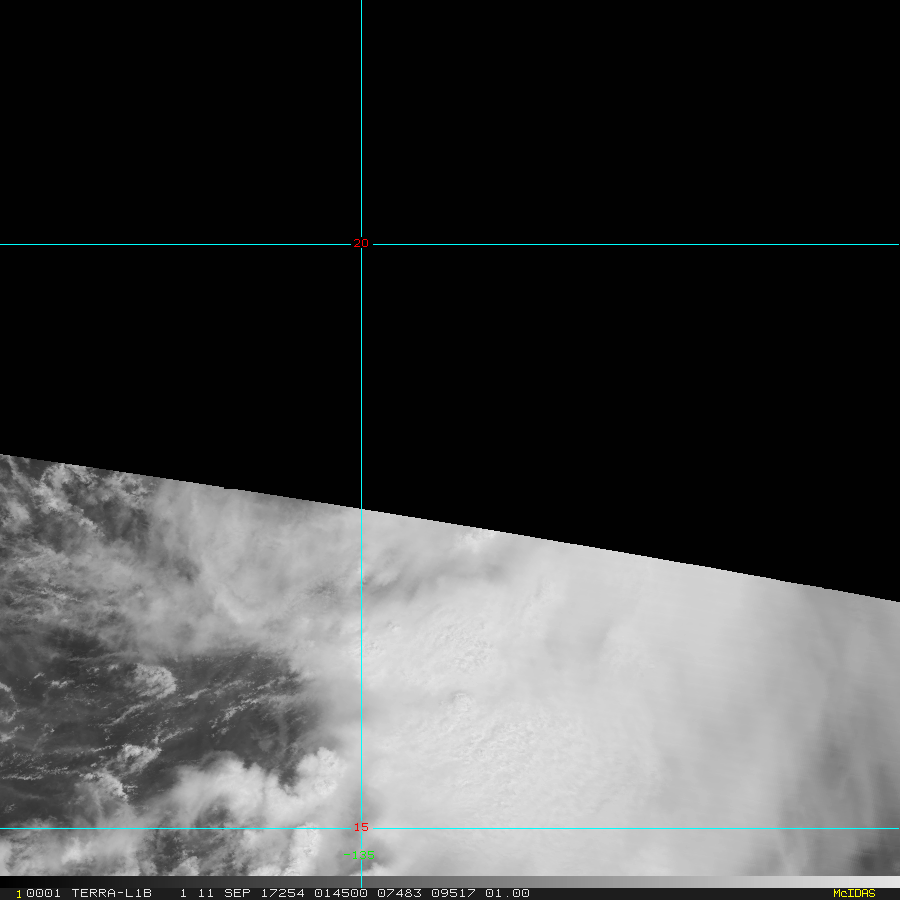Click the mid-gray section of grayscale bar

coord(459,882)
